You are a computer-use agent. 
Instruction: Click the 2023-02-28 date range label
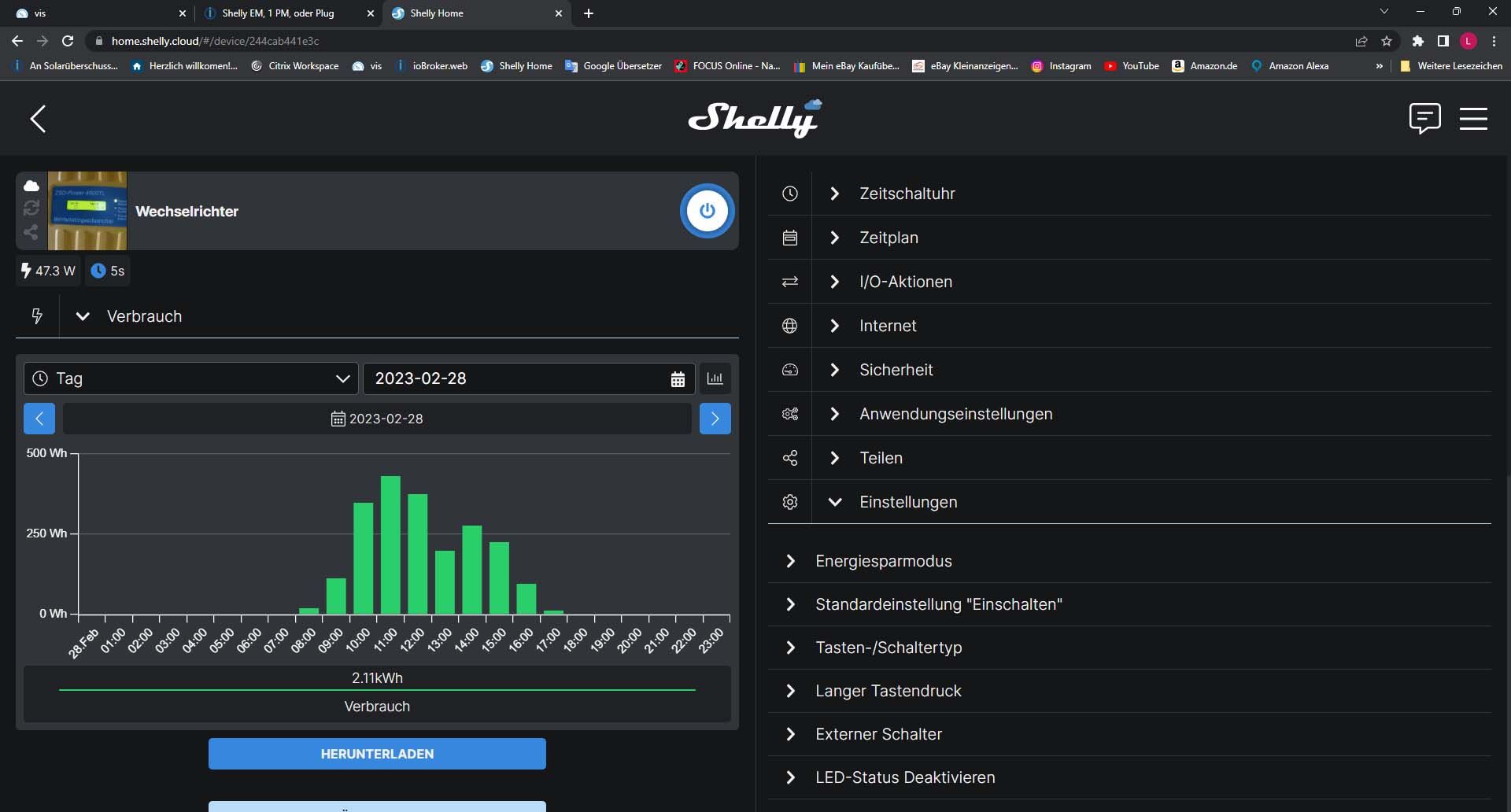377,419
